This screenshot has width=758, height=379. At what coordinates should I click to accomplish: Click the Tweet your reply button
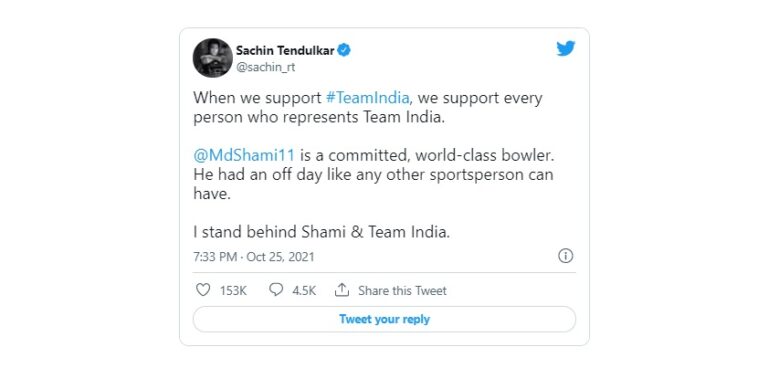384,319
